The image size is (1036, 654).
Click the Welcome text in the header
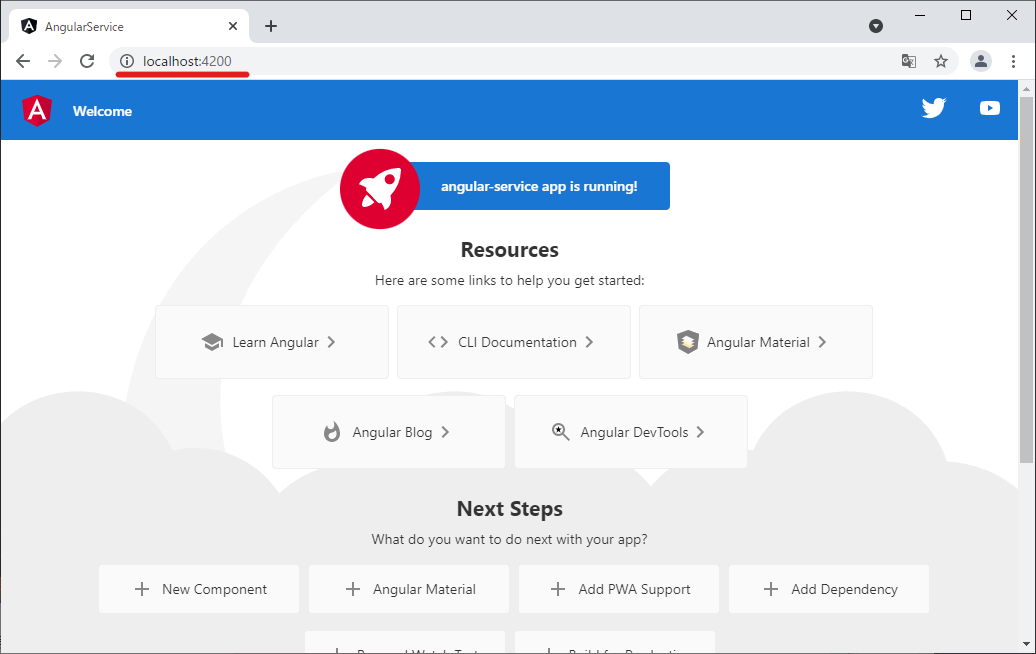pos(102,112)
